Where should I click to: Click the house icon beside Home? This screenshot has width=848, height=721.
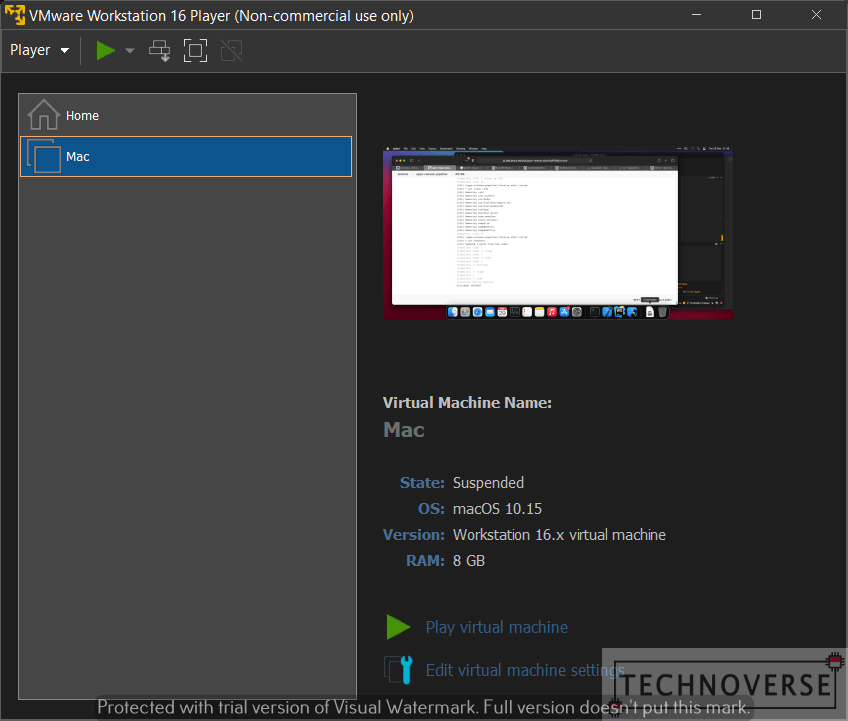[x=43, y=115]
